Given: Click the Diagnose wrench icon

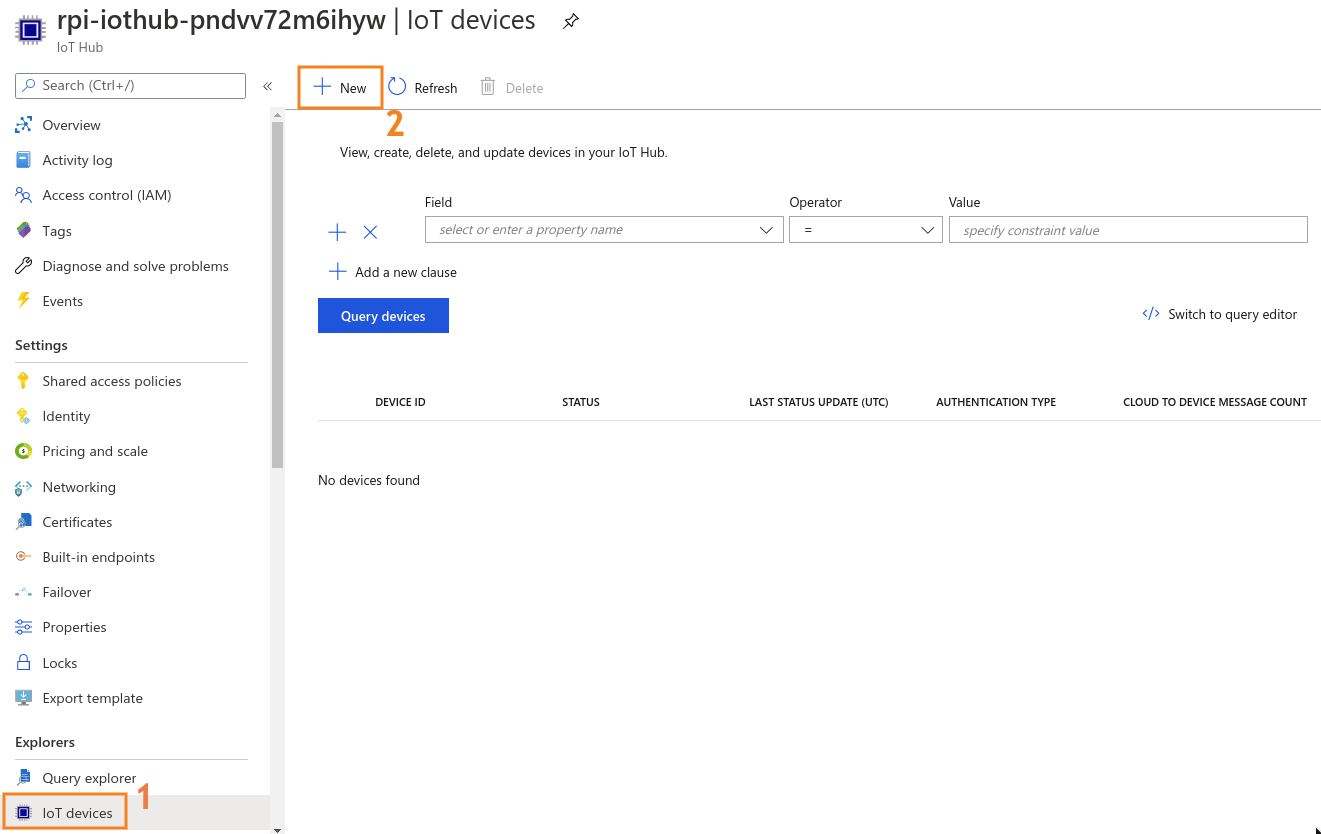Looking at the screenshot, I should click(24, 266).
